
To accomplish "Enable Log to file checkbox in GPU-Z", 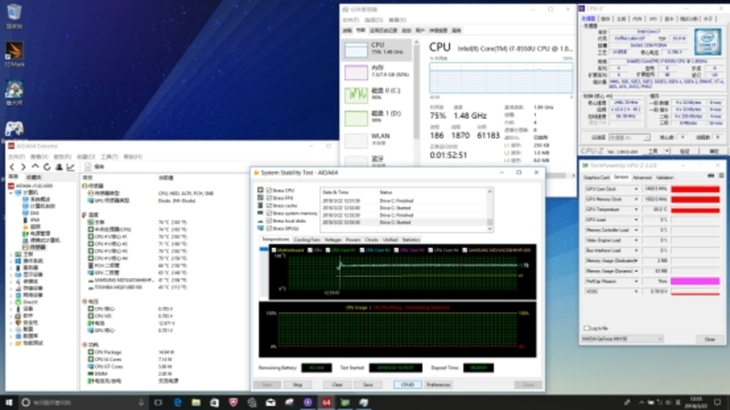I will click(587, 328).
